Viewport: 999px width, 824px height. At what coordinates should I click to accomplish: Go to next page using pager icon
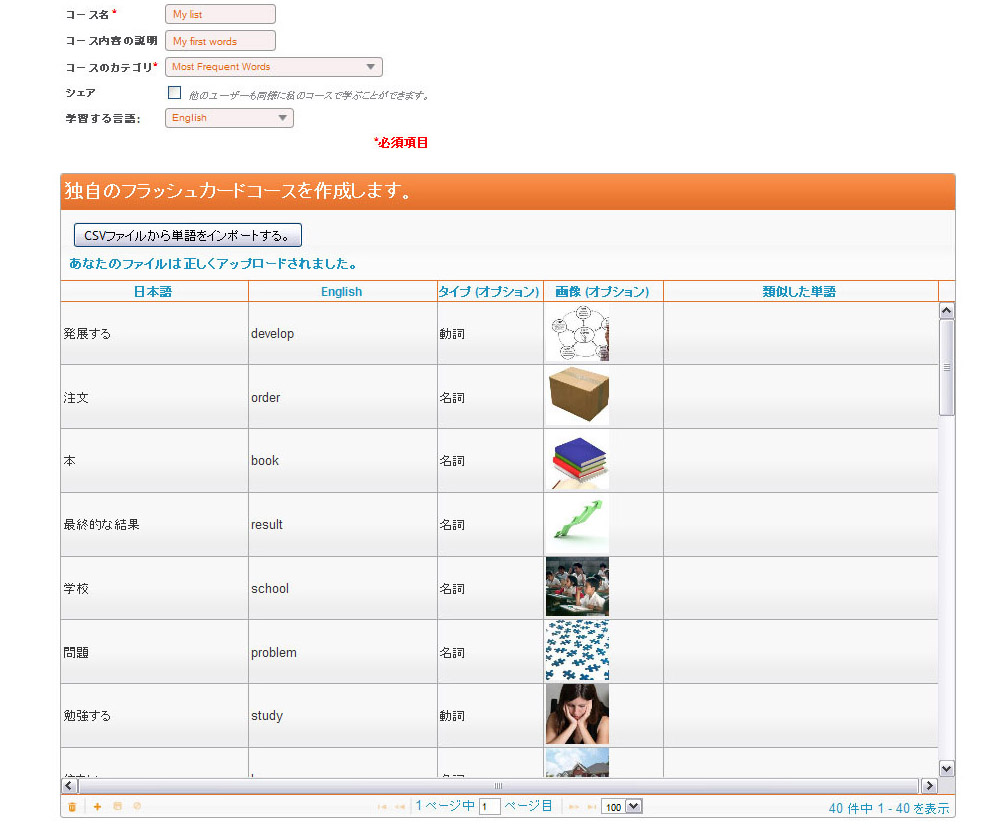pos(574,807)
